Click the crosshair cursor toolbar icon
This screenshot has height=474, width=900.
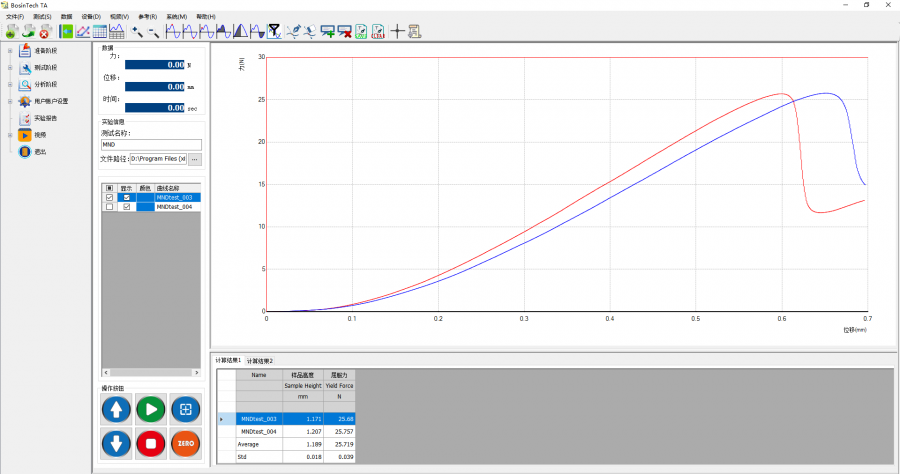(397, 31)
